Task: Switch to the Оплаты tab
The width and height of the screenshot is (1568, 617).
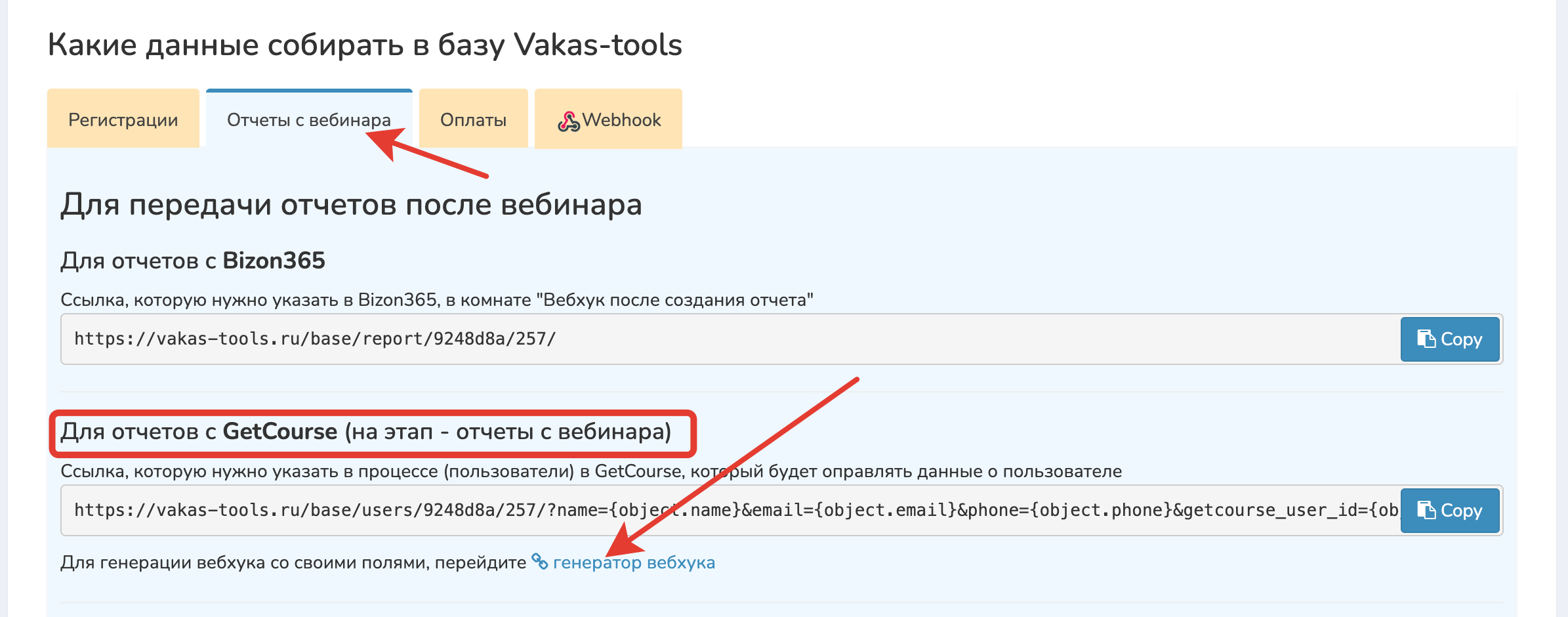Action: coord(473,119)
